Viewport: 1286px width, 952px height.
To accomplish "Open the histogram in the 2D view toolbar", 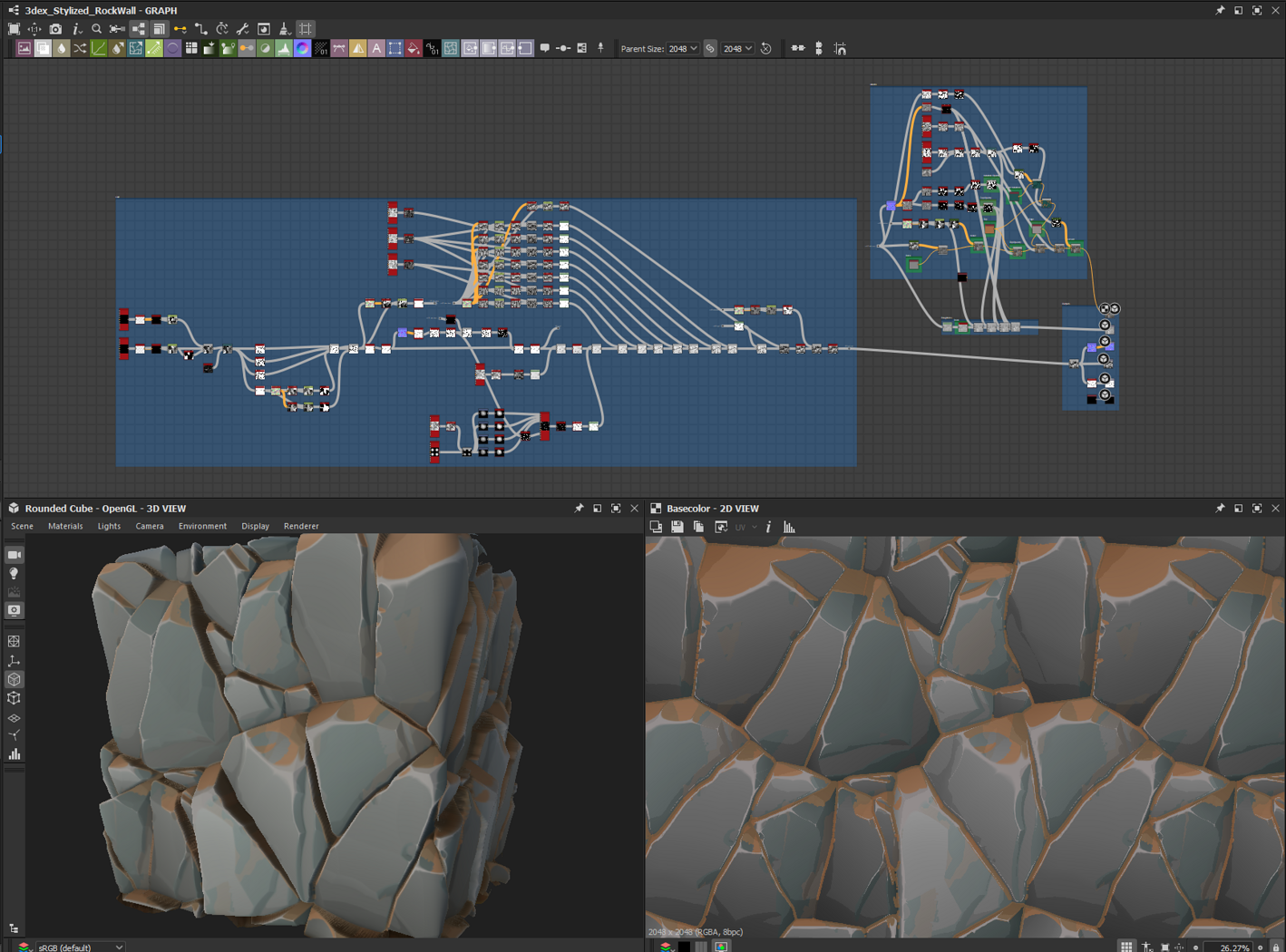I will coord(789,527).
